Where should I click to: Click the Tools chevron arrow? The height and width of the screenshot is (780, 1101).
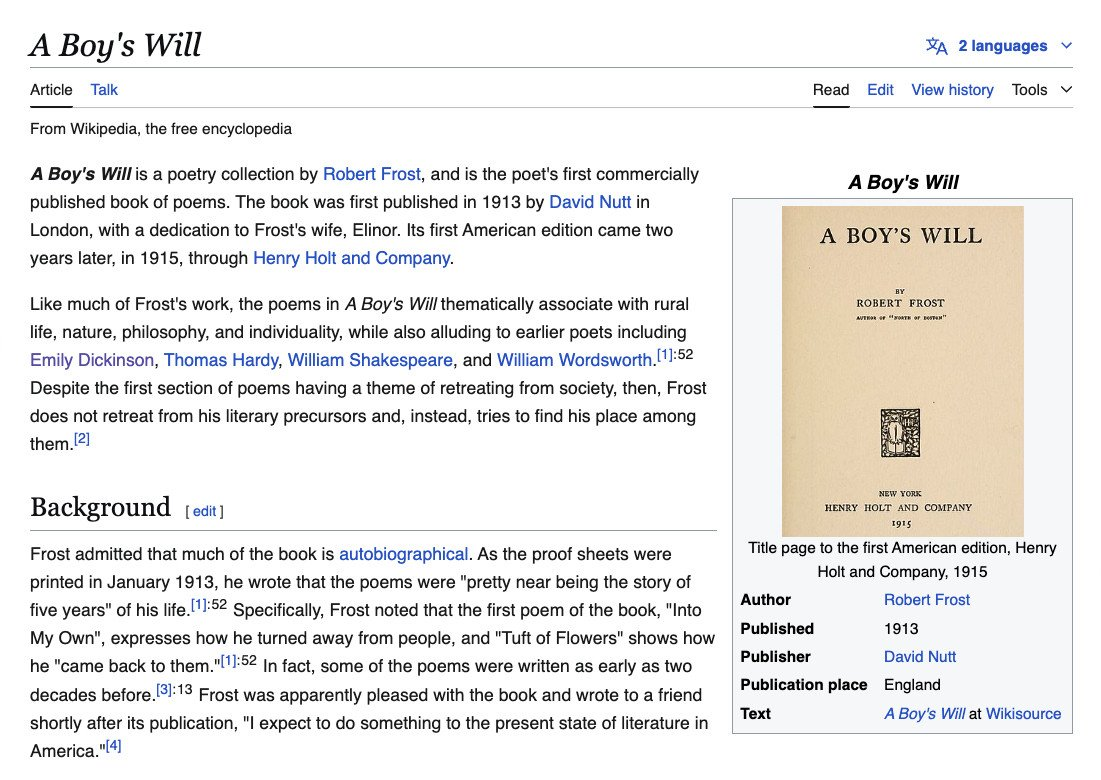coord(1067,90)
